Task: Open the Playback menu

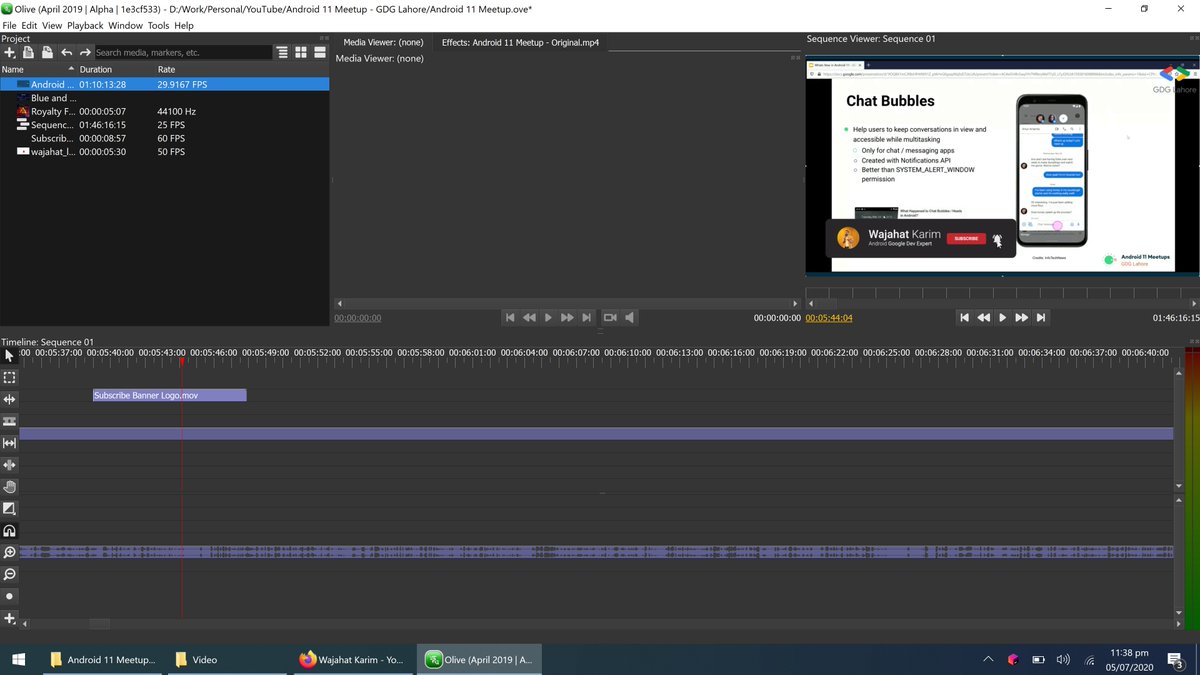Action: point(86,25)
